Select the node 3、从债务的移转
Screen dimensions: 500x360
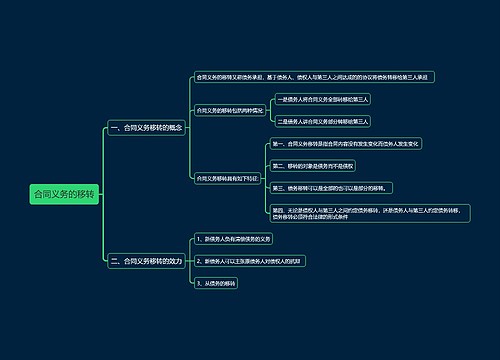point(216,283)
